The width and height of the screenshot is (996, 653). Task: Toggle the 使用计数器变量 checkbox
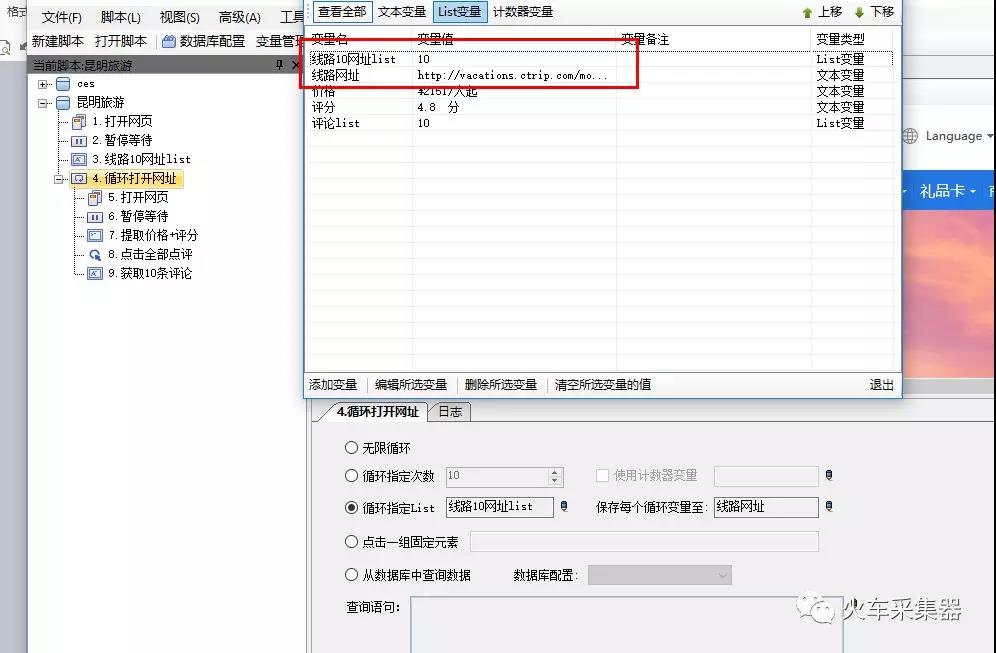(x=602, y=475)
